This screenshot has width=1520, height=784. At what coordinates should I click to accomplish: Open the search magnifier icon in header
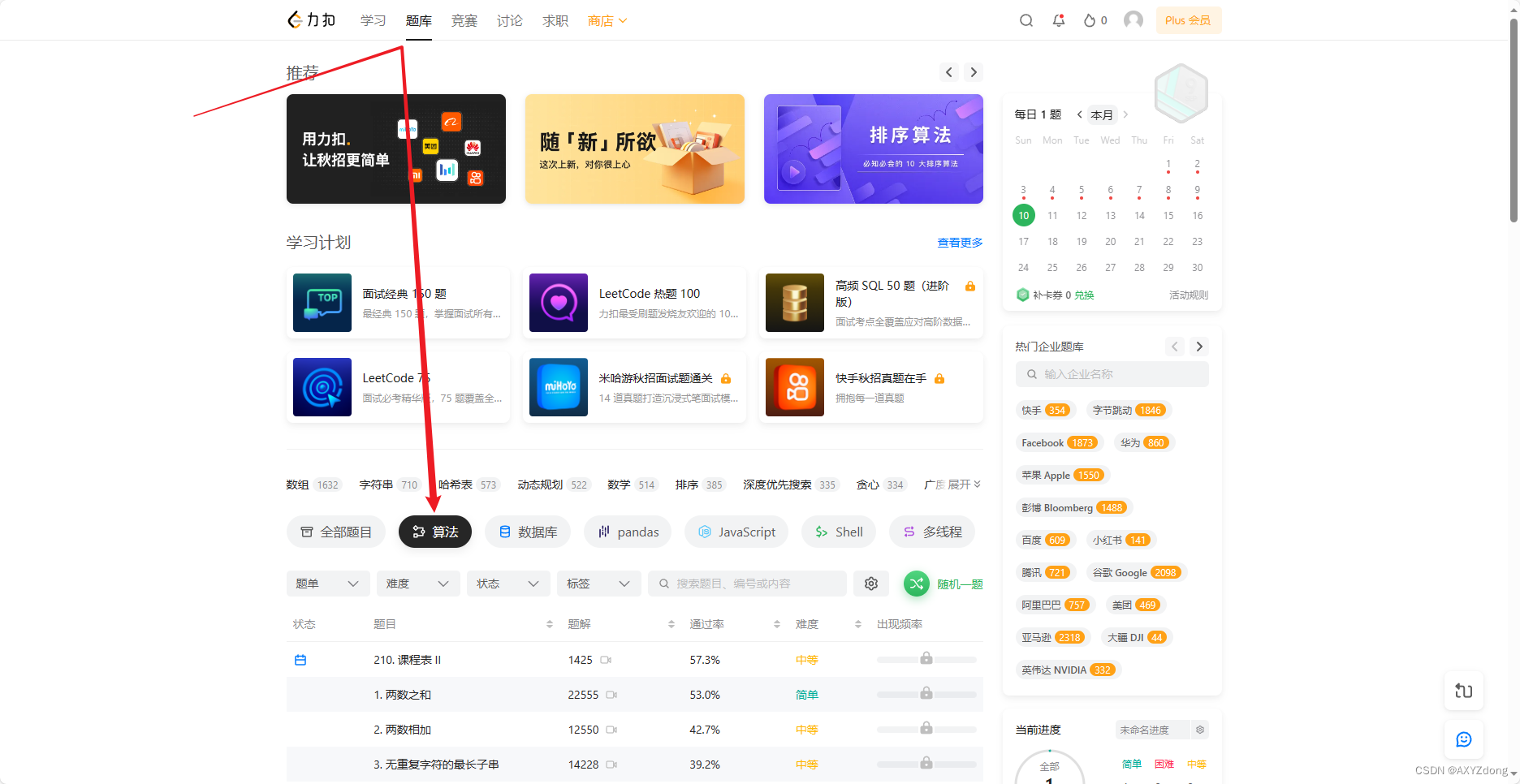[x=1026, y=20]
